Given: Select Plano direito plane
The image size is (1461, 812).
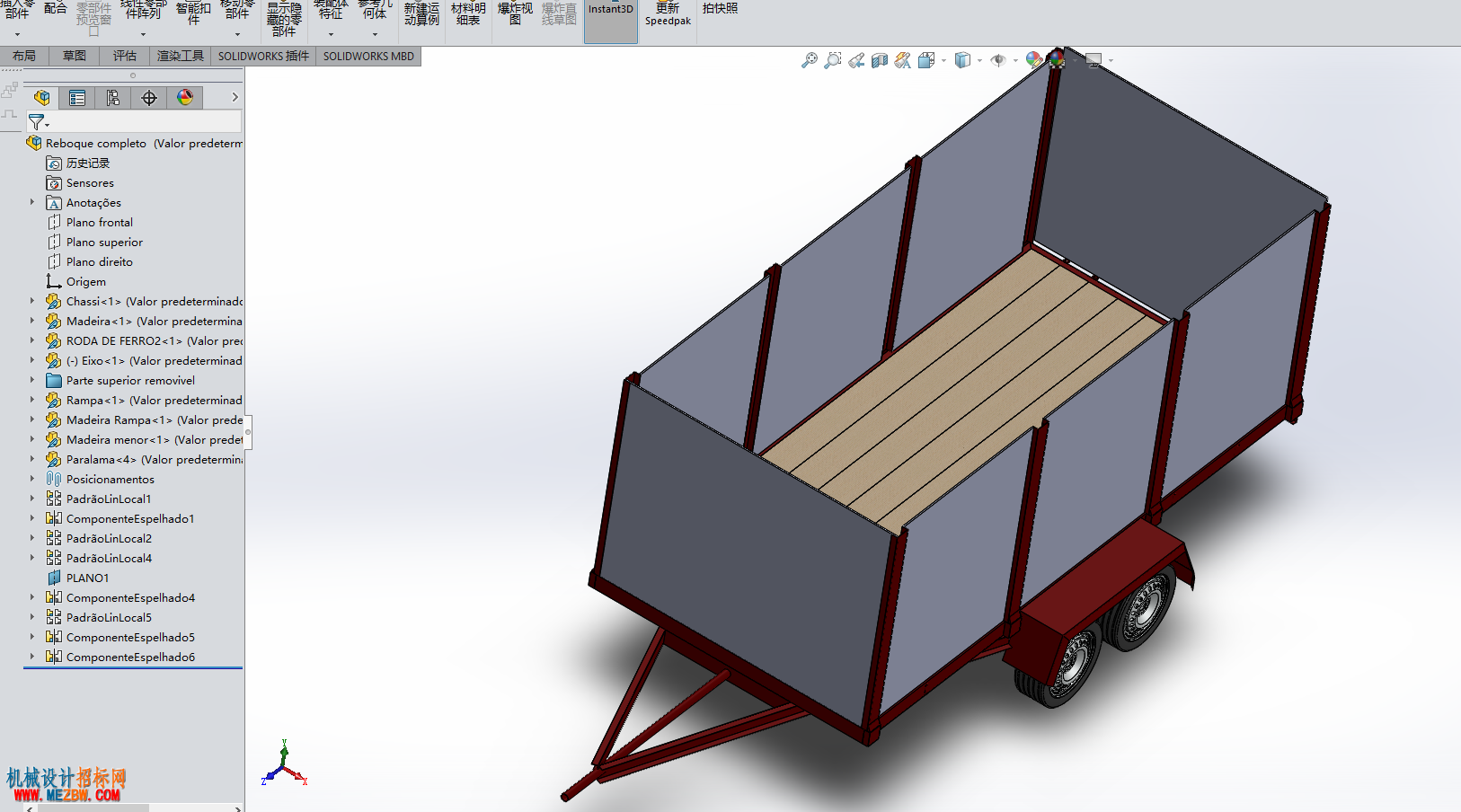Looking at the screenshot, I should tap(99, 261).
